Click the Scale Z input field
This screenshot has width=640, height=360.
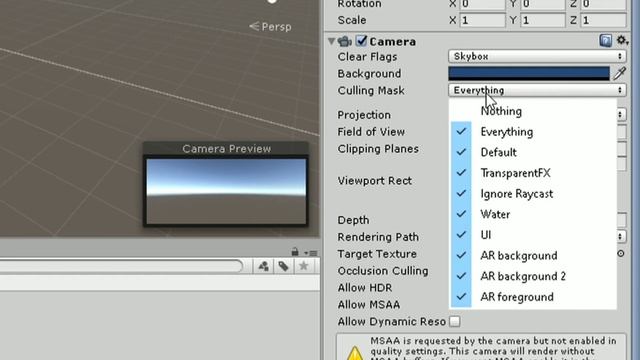pyautogui.click(x=603, y=20)
